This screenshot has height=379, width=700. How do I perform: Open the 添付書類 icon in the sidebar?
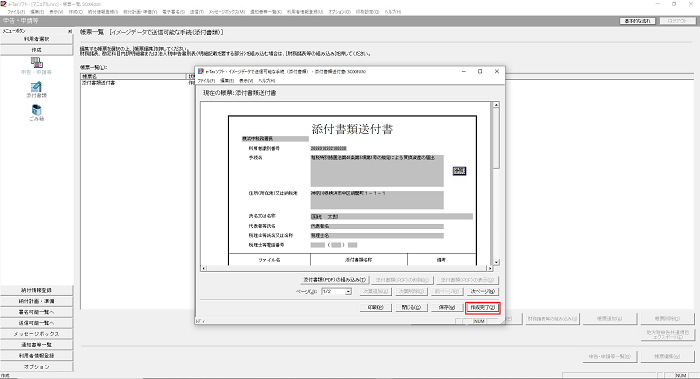(36, 89)
